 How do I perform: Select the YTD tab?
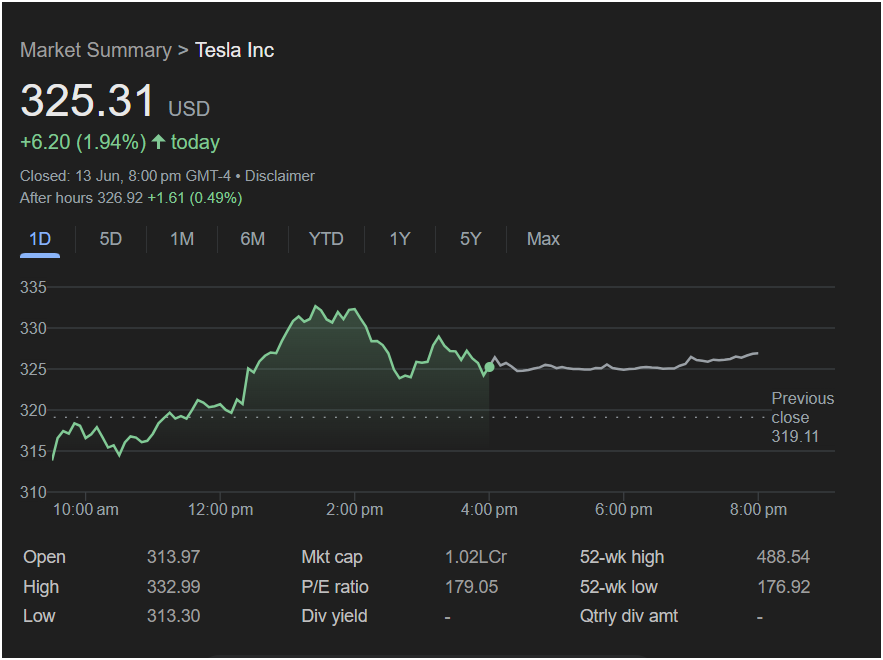pyautogui.click(x=326, y=239)
